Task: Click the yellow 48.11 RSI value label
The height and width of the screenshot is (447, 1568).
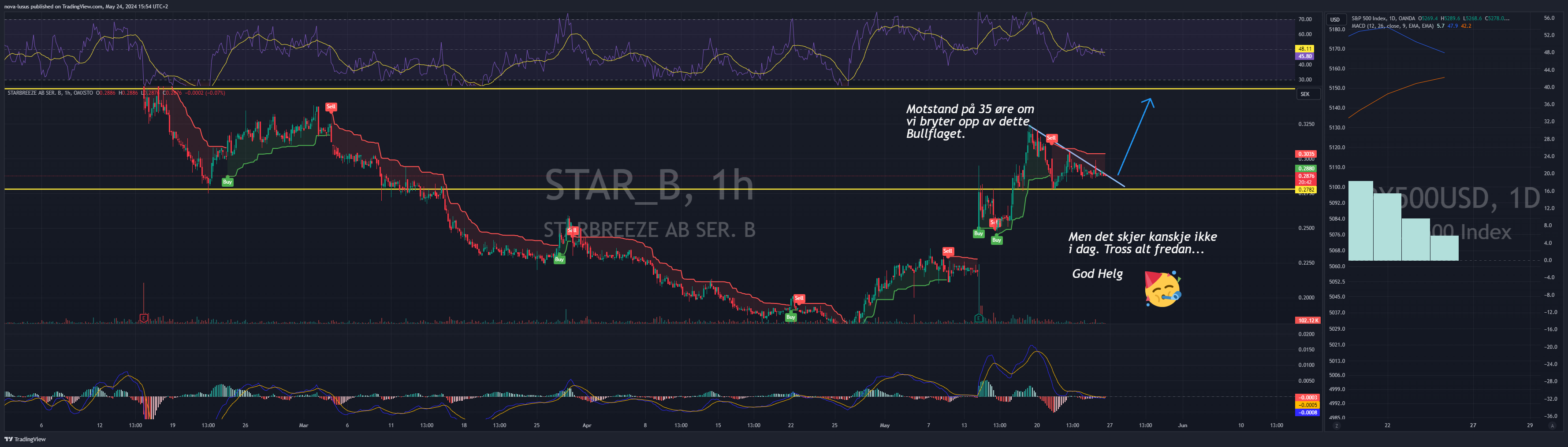Action: point(1304,48)
